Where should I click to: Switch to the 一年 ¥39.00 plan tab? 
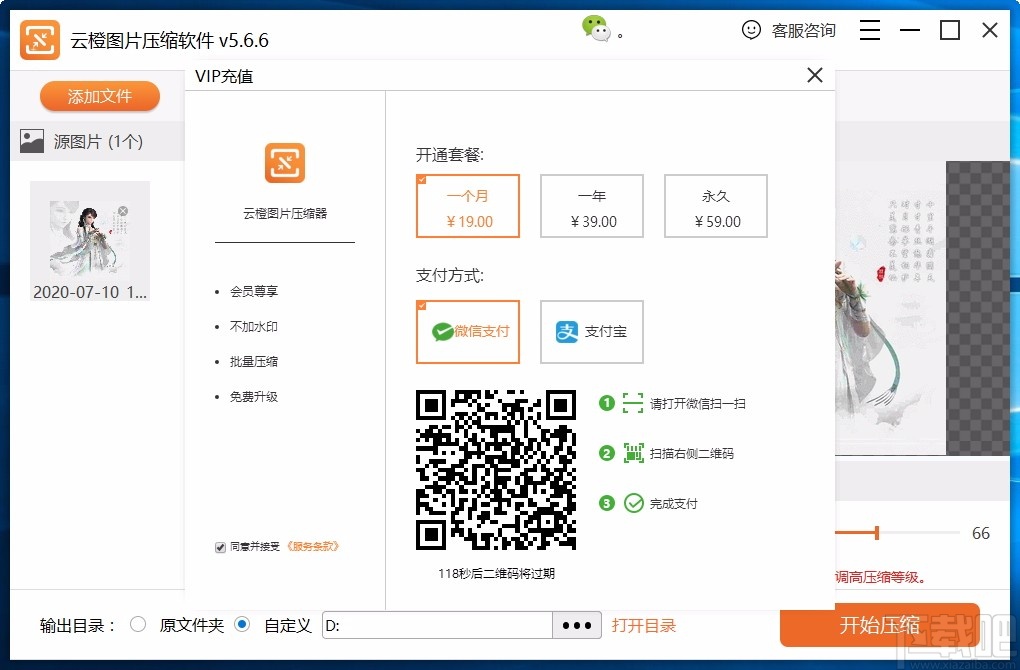(x=591, y=206)
